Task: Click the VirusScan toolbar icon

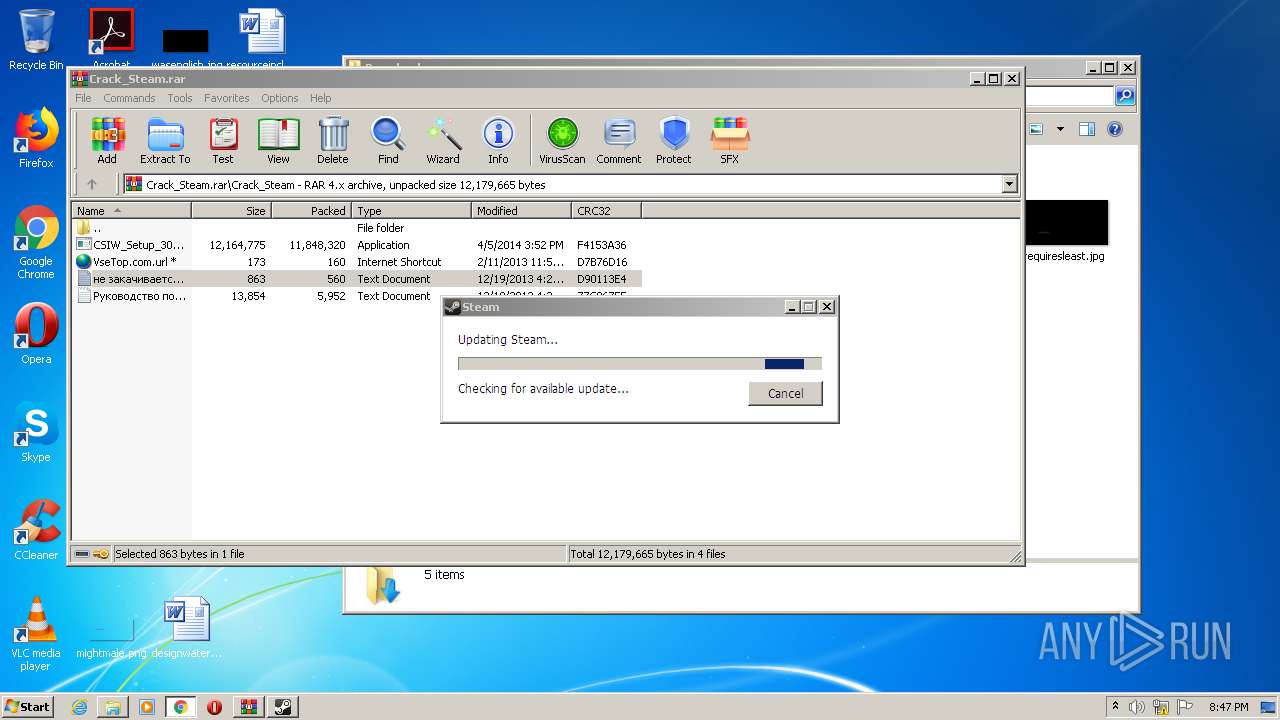Action: point(562,140)
